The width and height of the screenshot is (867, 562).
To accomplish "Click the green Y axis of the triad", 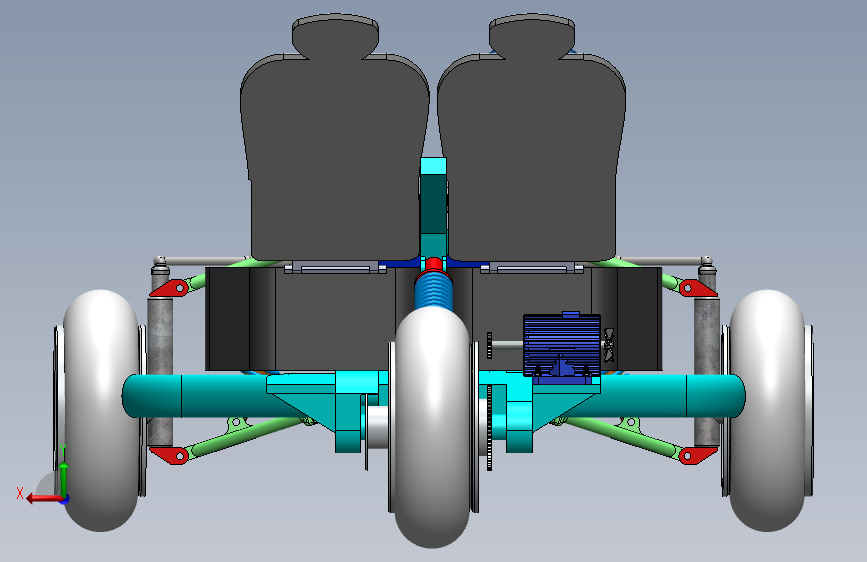I will pos(64,479).
